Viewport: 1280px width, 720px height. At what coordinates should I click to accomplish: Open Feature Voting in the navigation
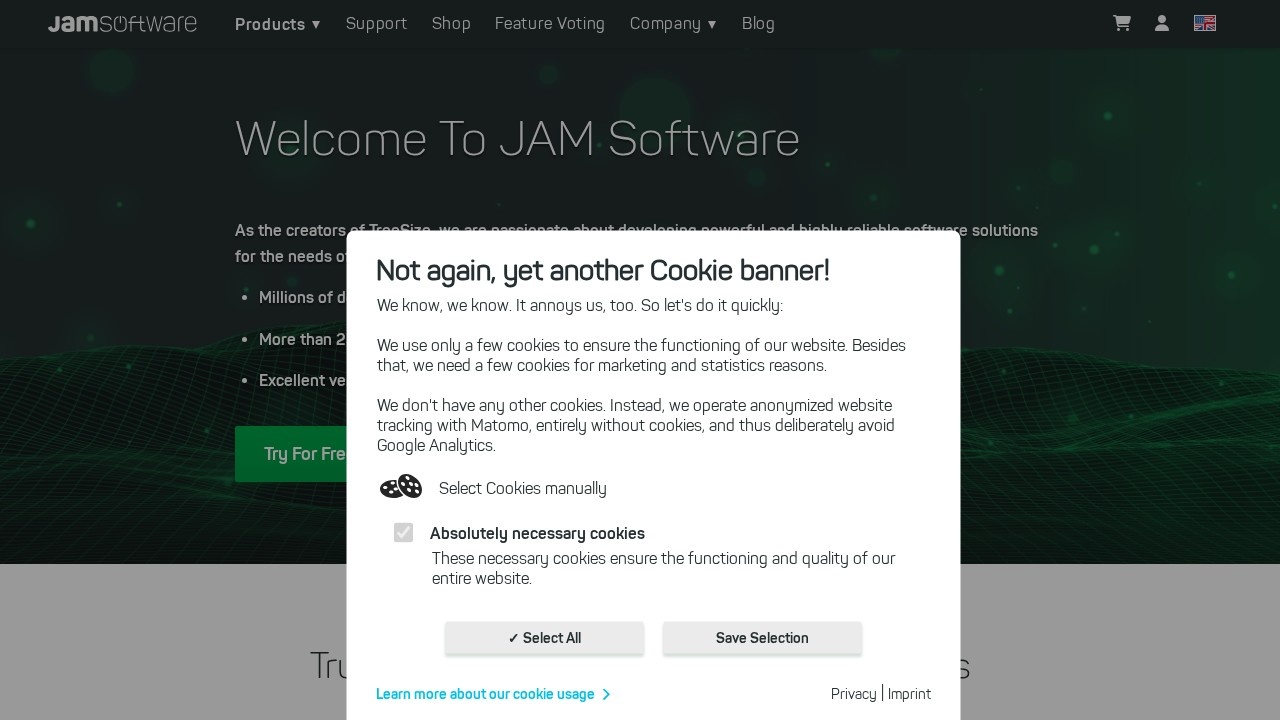[x=550, y=24]
